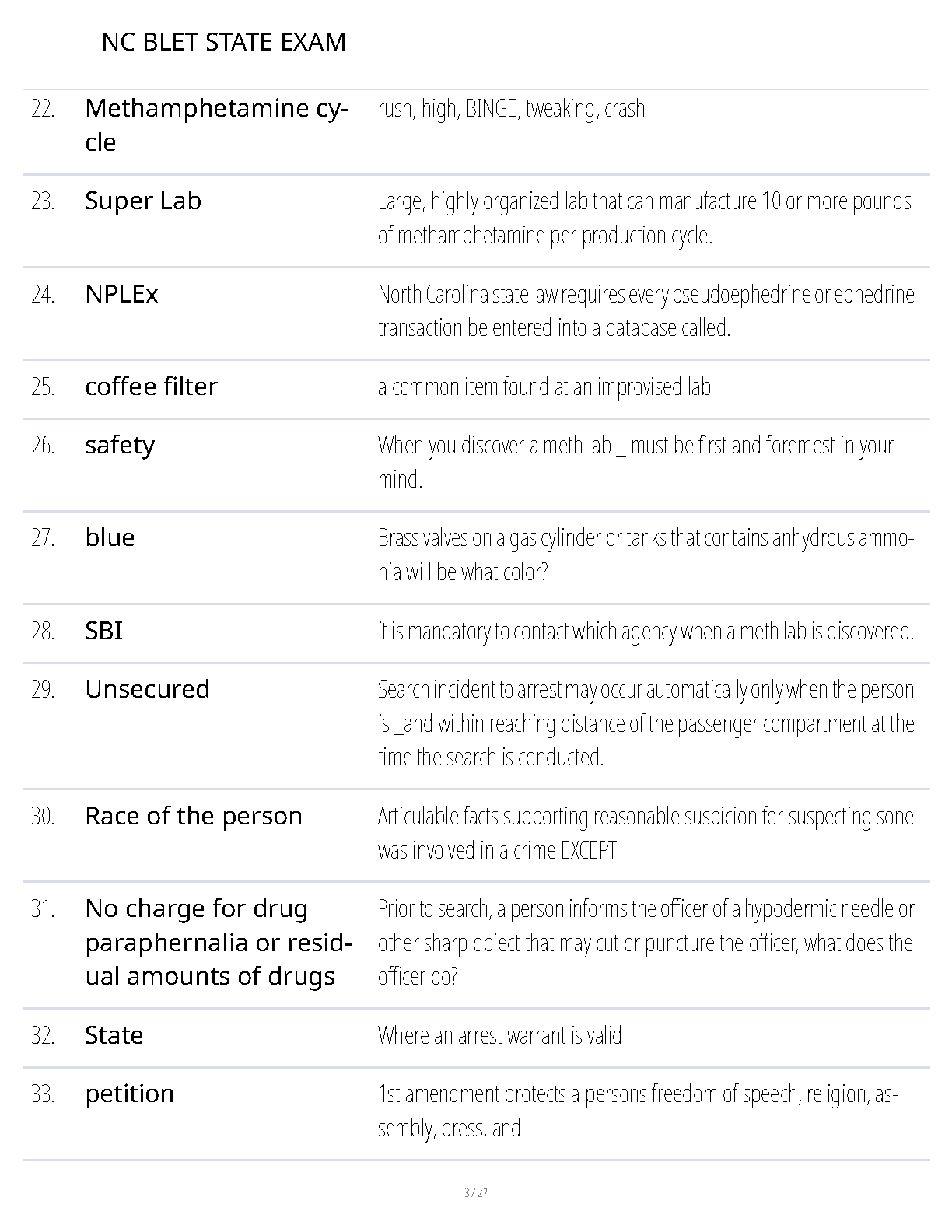Screen dimensions: 952x1232
Task: Select the "SBI" term
Action: 103,631
